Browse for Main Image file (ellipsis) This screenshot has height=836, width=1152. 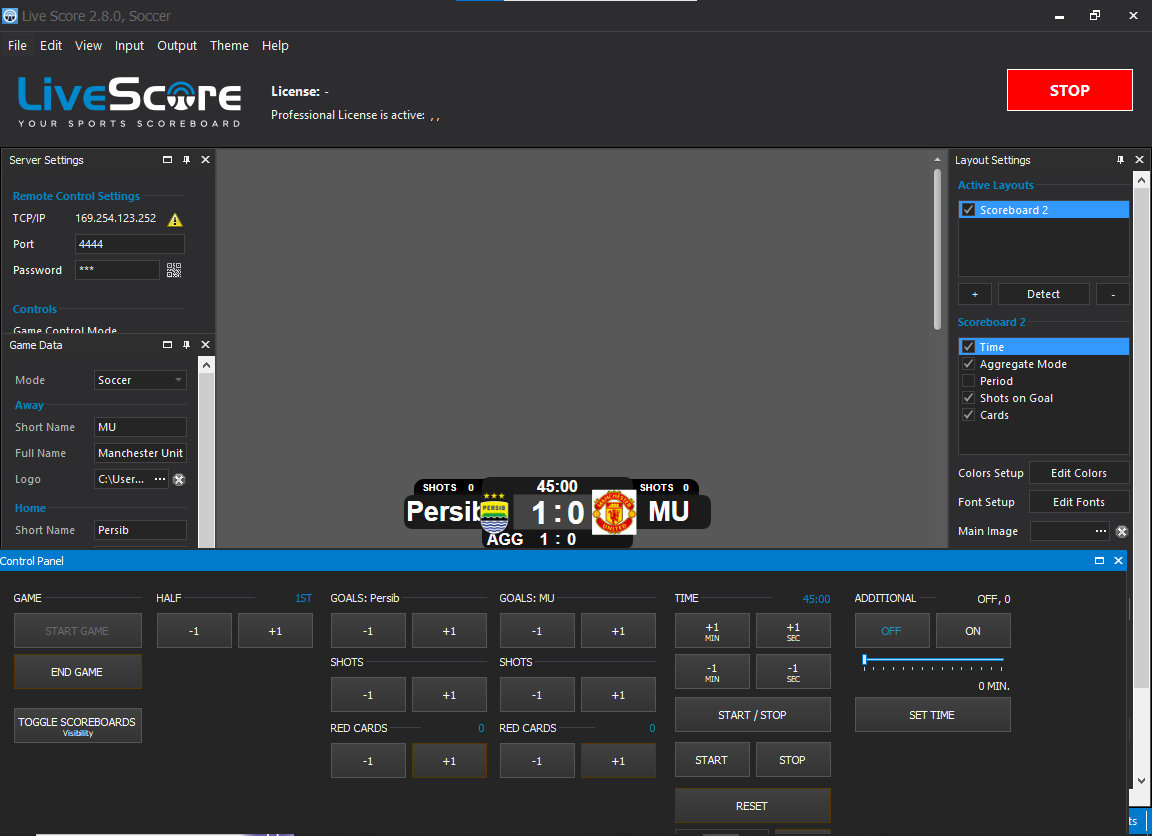(1101, 531)
